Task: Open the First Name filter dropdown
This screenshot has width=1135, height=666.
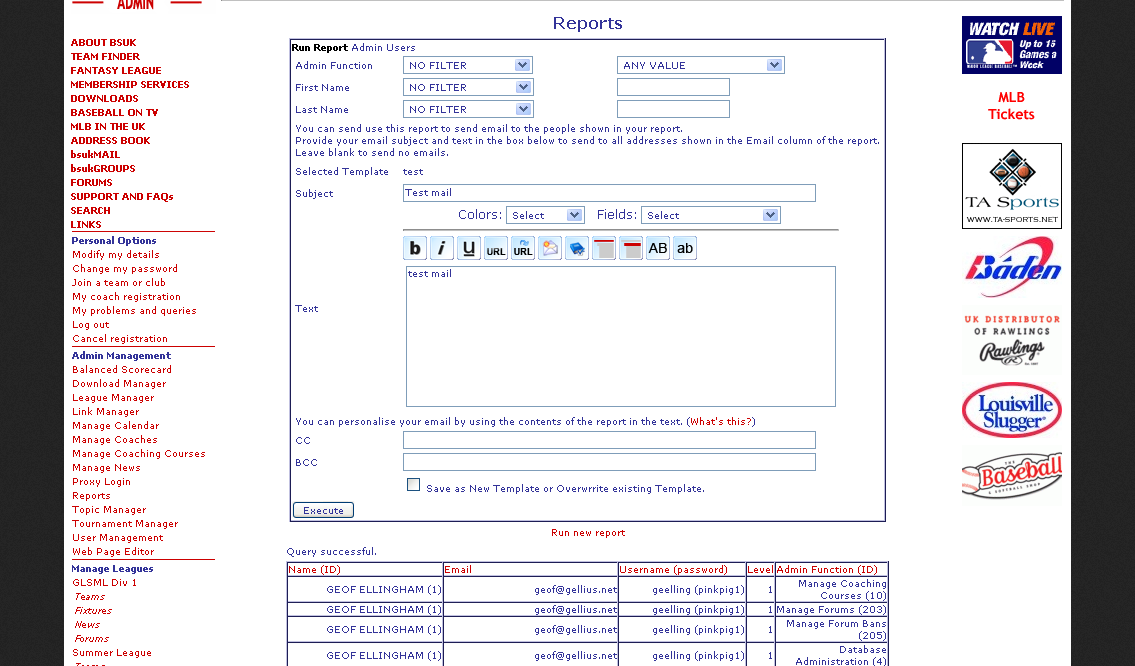Action: (468, 88)
